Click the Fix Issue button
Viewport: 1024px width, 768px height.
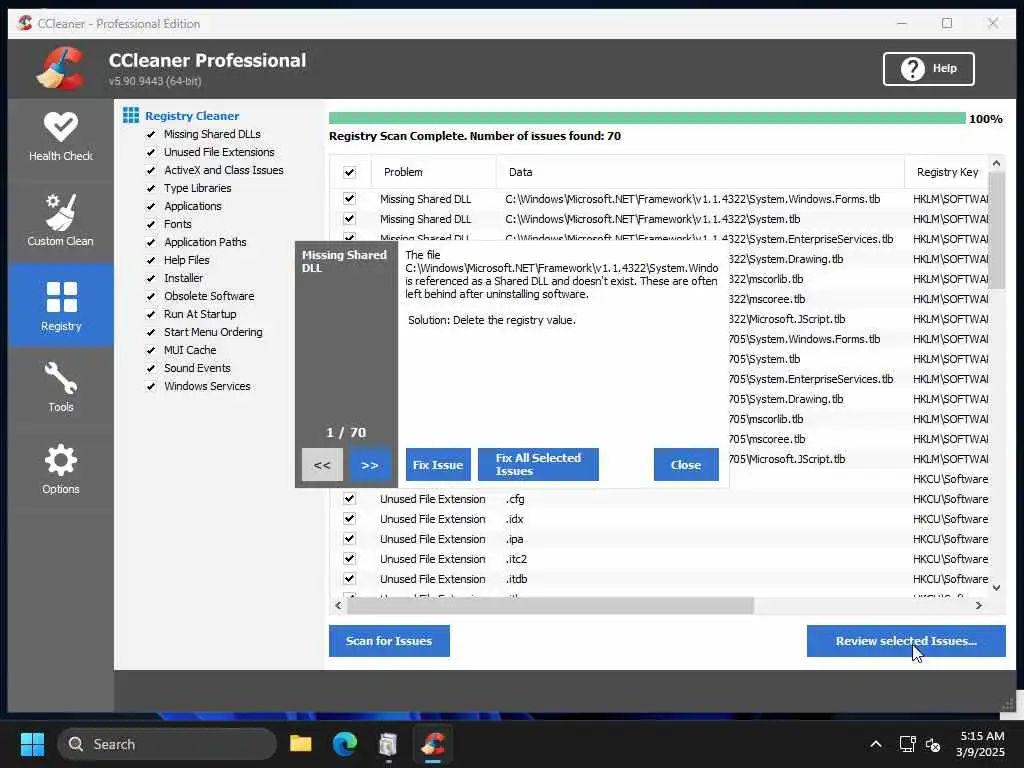(x=438, y=465)
